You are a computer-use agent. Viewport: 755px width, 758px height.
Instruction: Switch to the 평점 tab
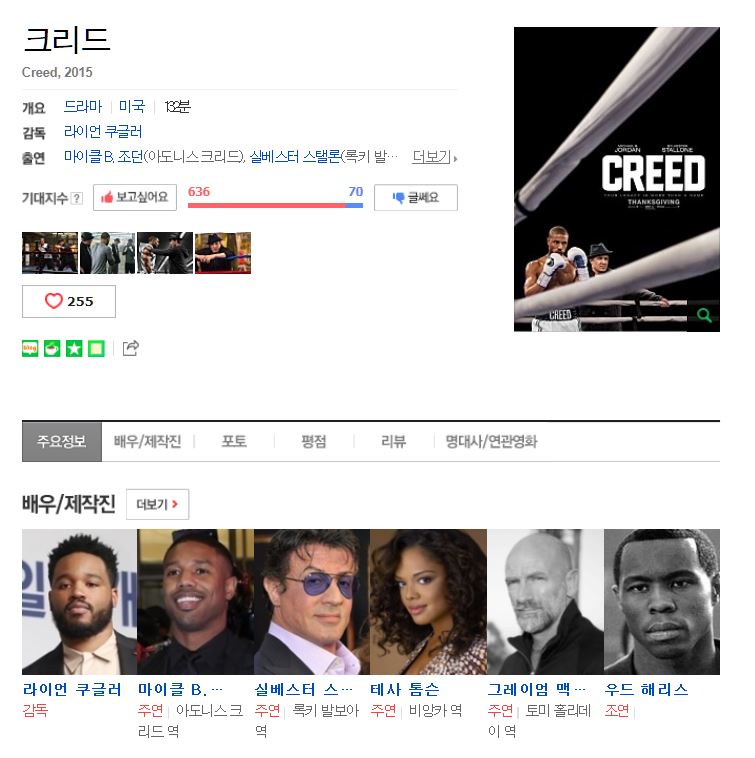coord(314,441)
